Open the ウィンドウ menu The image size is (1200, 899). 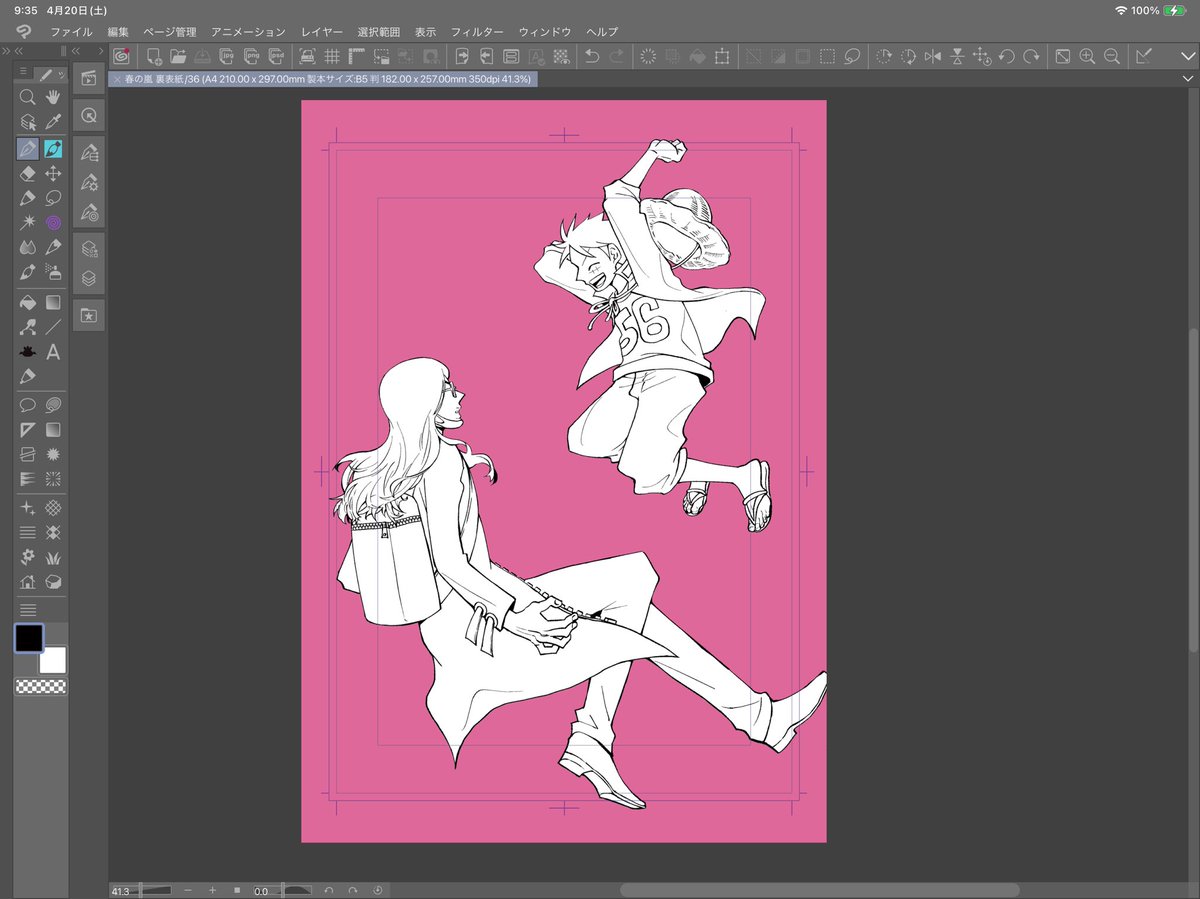pyautogui.click(x=545, y=32)
